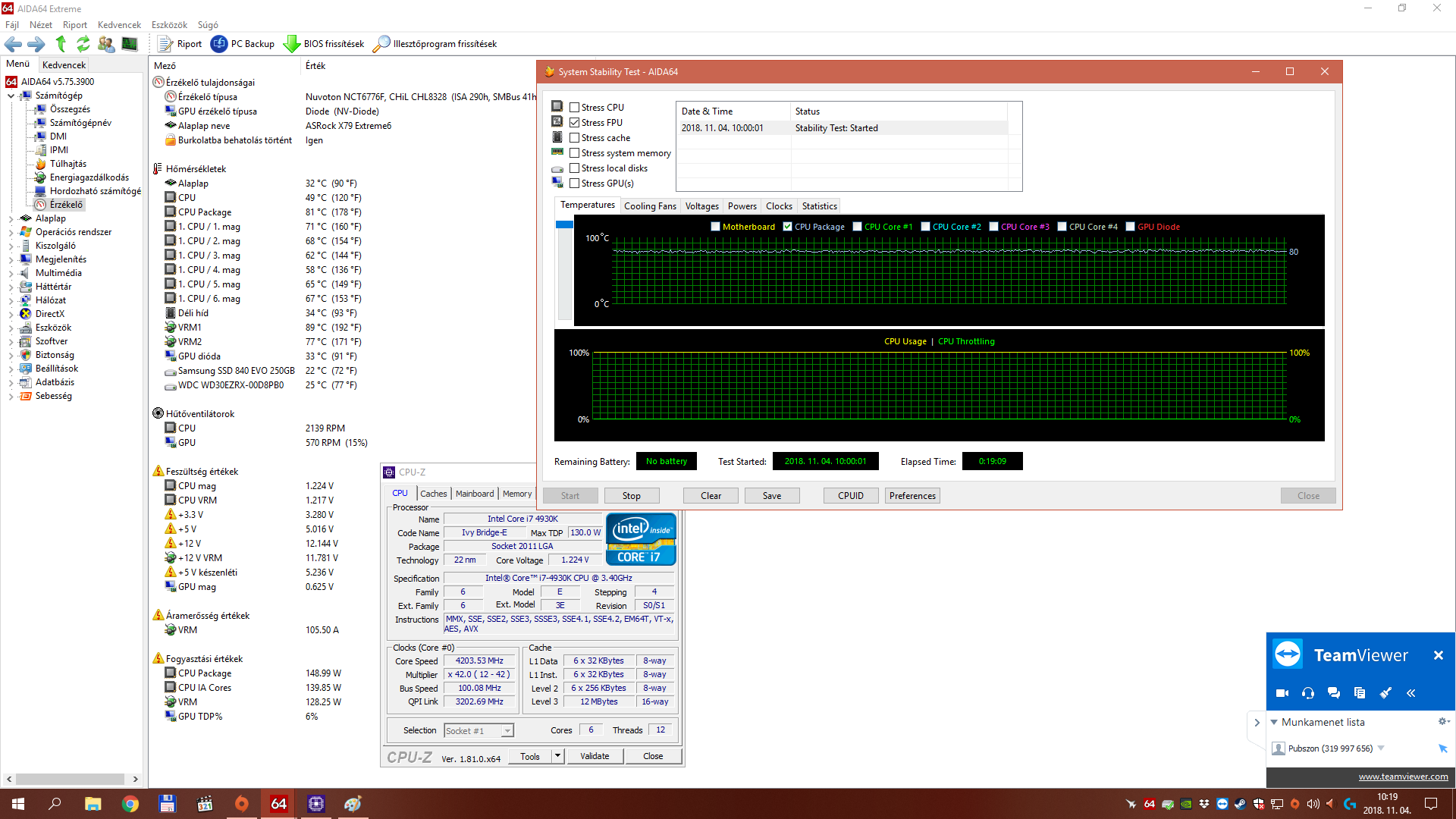
Task: Expand the Hálózat tree node
Action: [x=11, y=301]
